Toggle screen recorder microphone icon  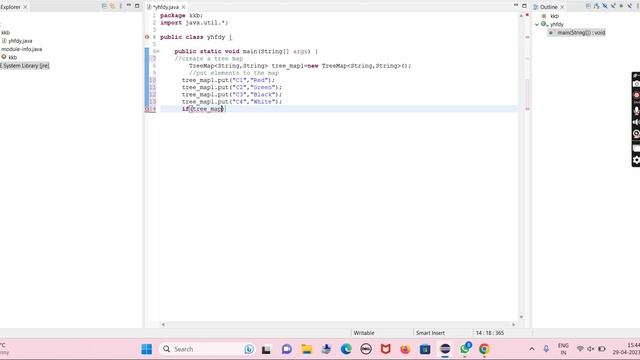(636, 111)
